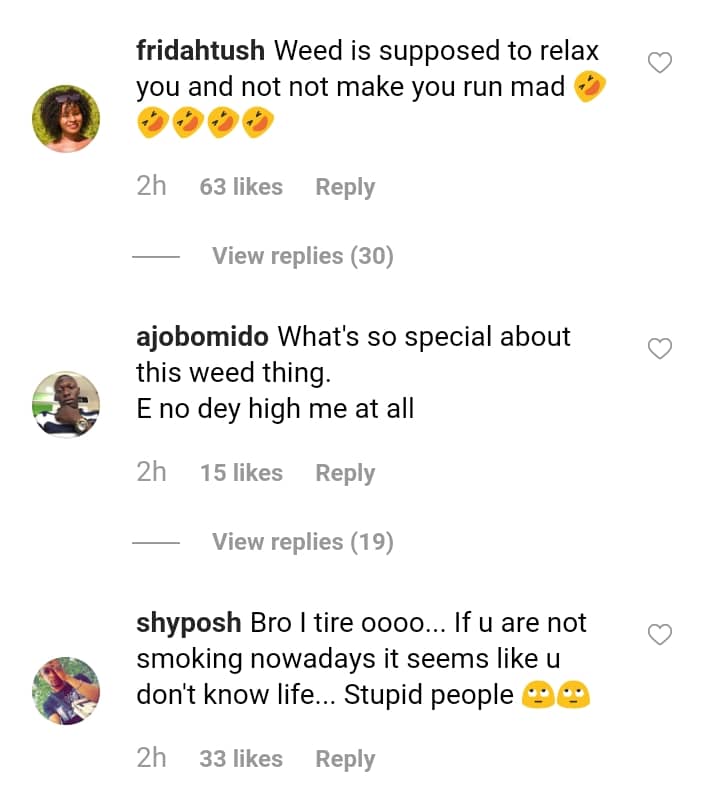This screenshot has width=712, height=789.
Task: Open shyposh's profile picture
Action: click(x=67, y=690)
